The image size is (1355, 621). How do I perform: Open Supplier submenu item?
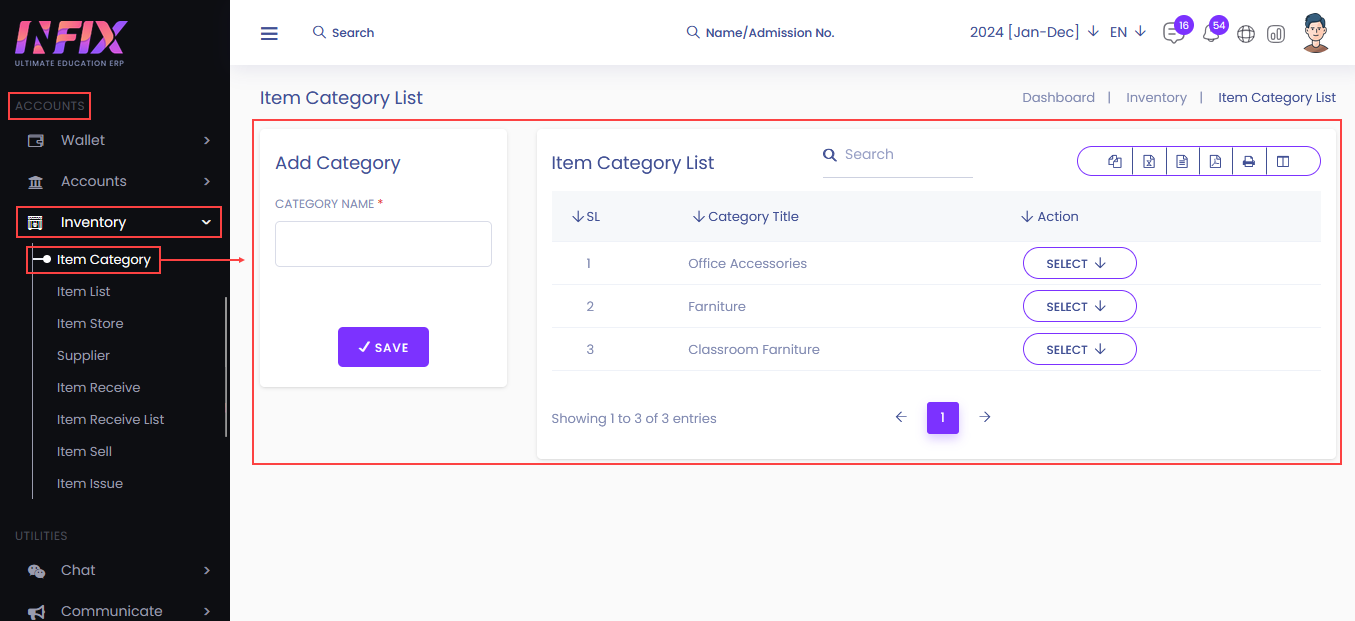(x=83, y=356)
